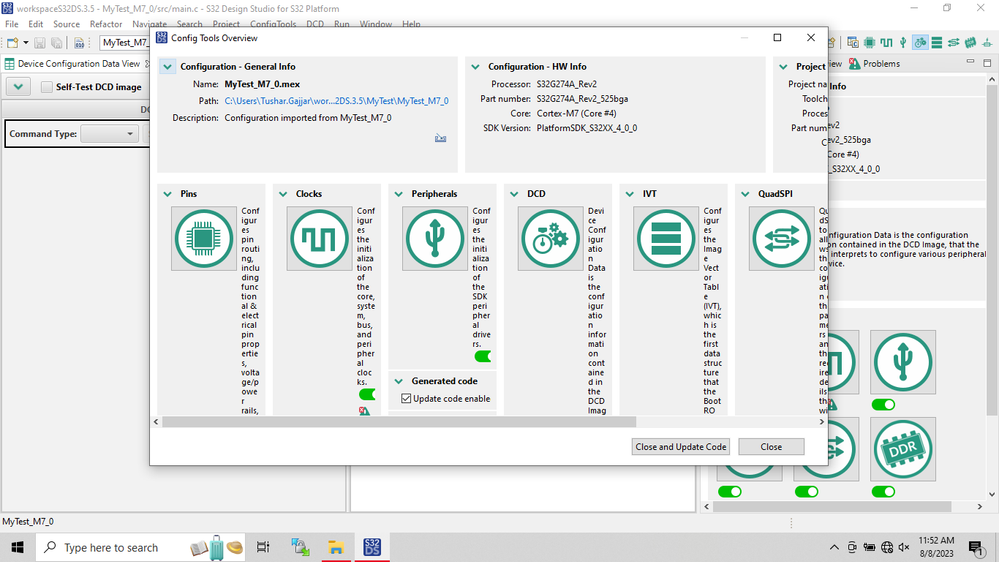Click the DDR memory icon in the main toolbar

coord(970,43)
